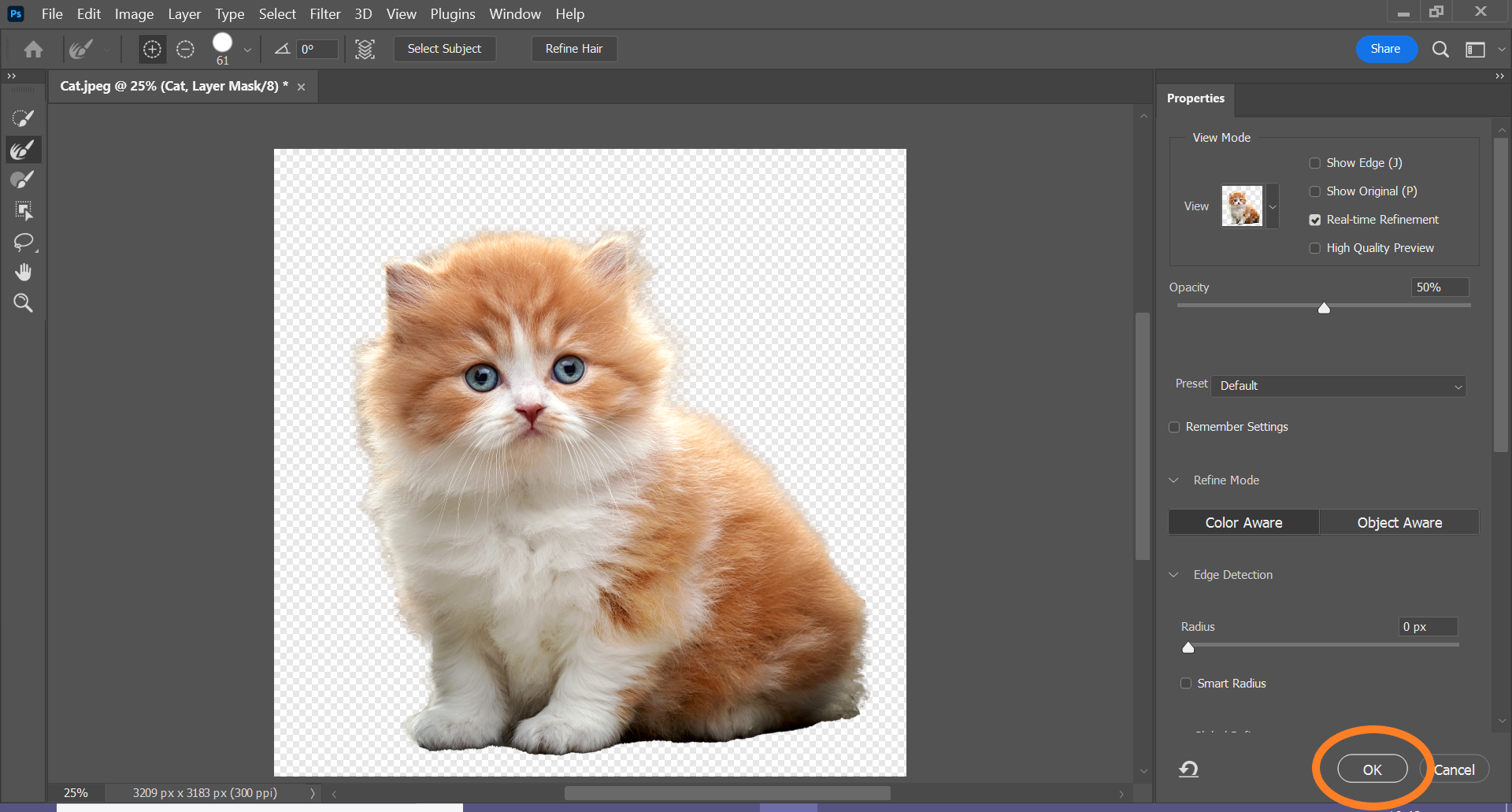Open the Filter menu
1512x812 pixels.
324,14
